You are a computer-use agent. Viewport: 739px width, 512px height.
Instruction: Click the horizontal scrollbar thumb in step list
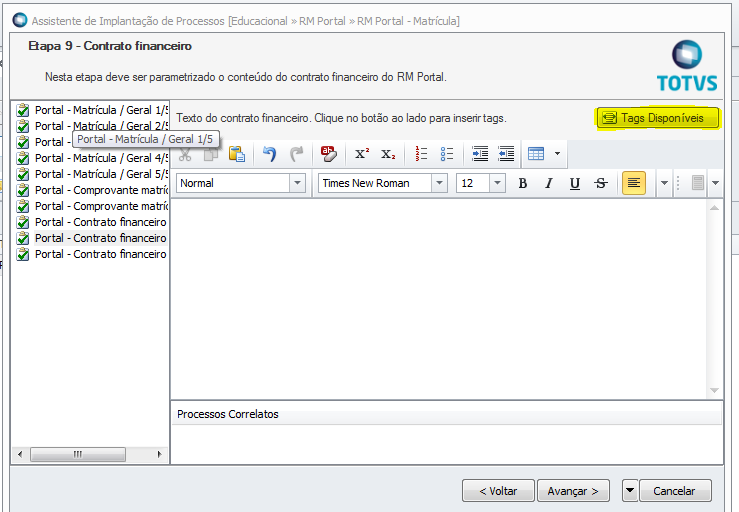pos(78,454)
